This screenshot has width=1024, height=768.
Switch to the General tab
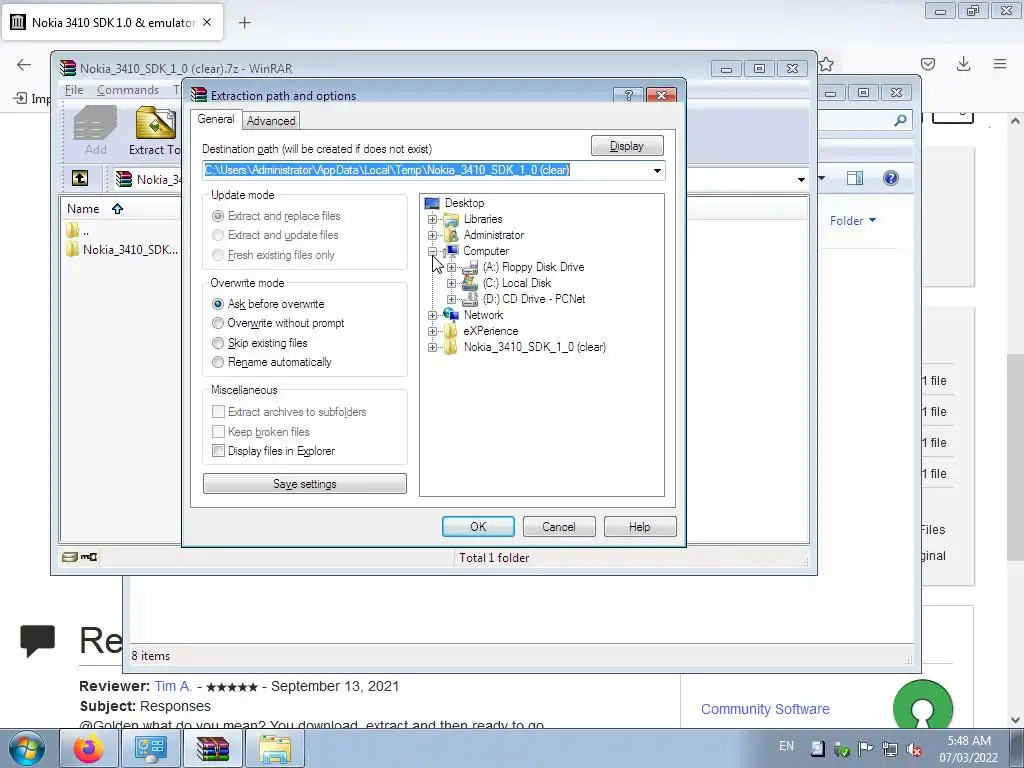point(216,119)
